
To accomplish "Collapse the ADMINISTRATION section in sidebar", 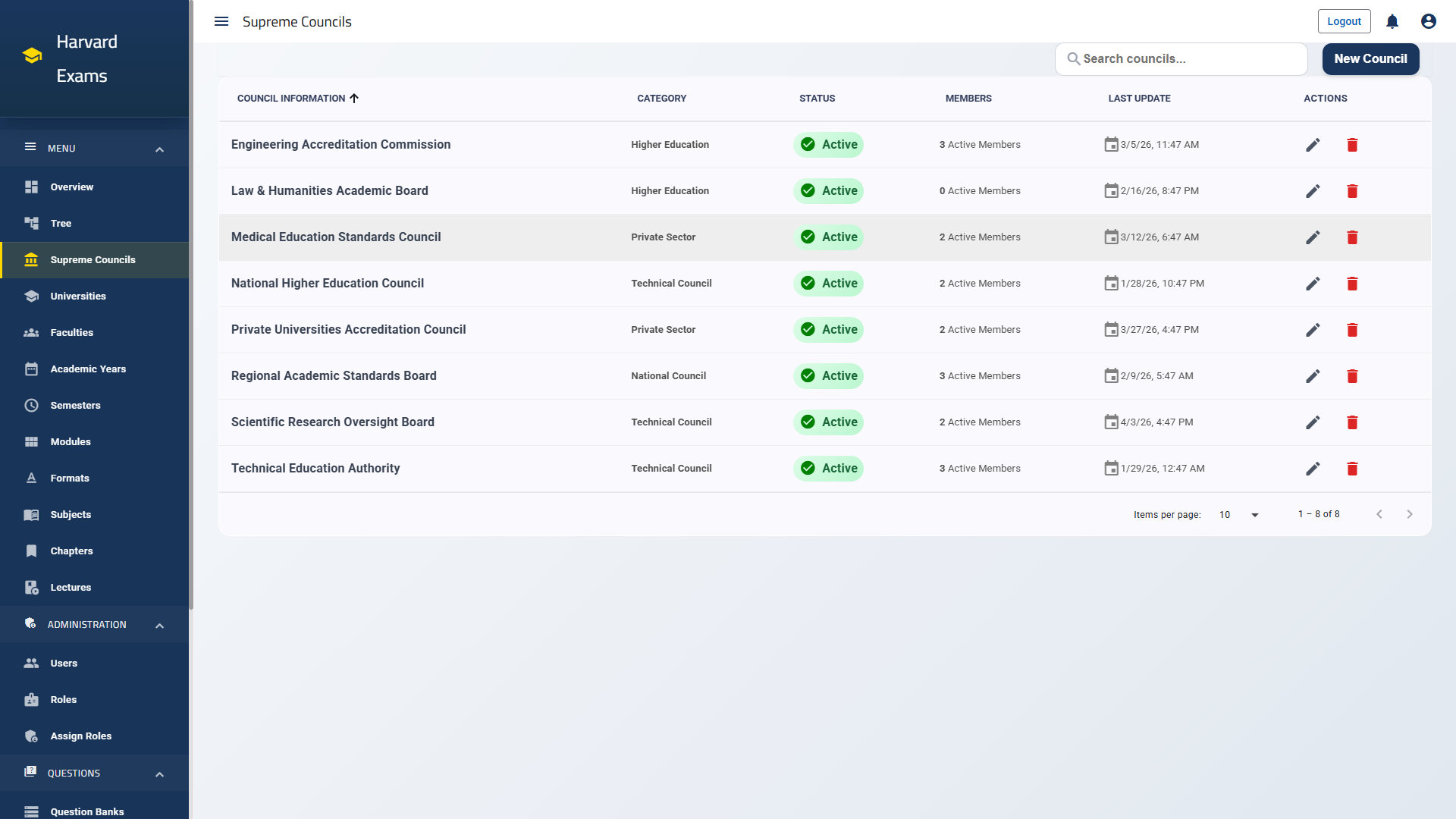I will (x=159, y=625).
